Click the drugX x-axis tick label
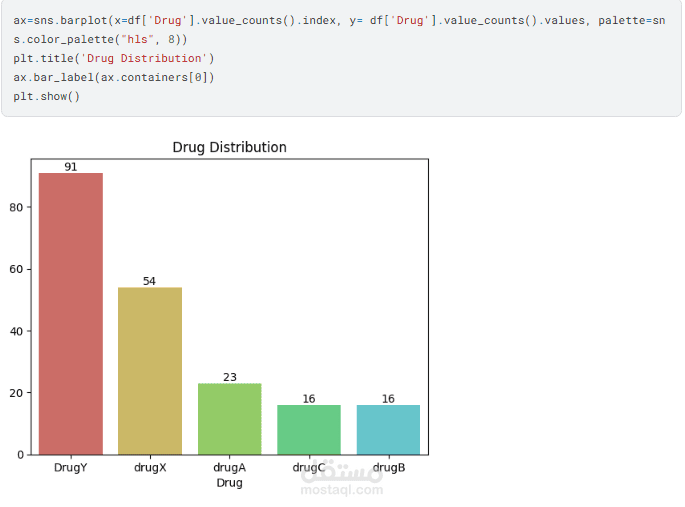Screen dimensions: 685x507 (x=150, y=467)
